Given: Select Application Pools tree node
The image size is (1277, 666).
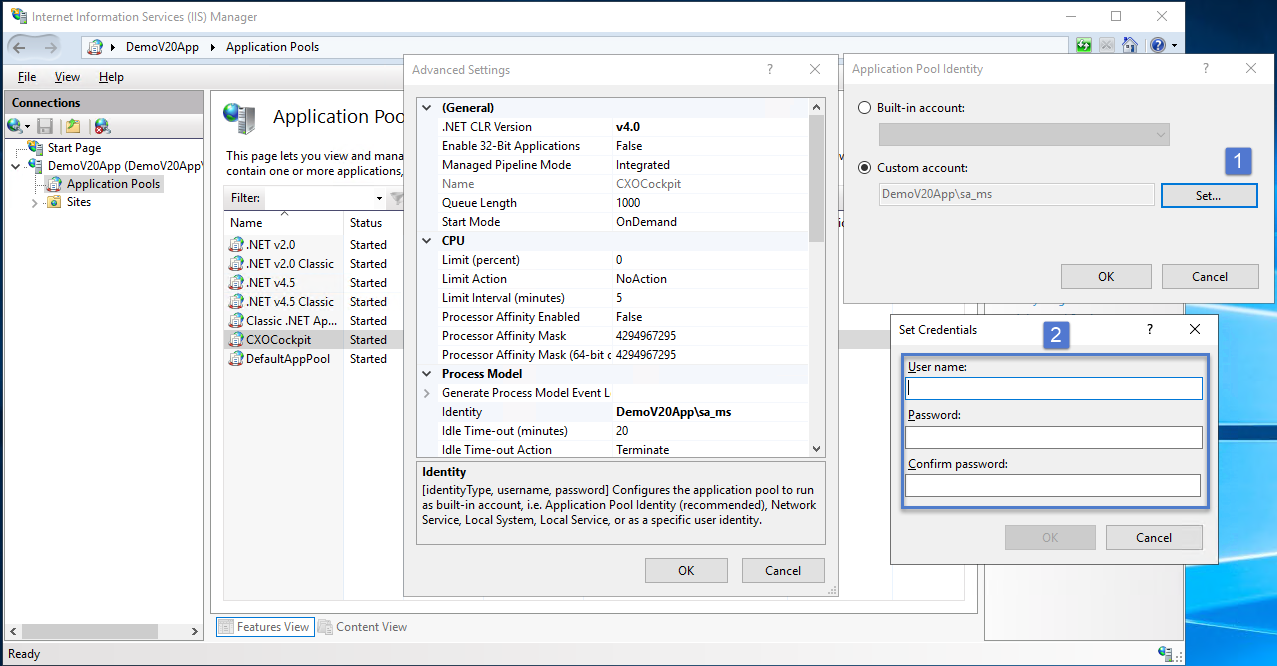Looking at the screenshot, I should click(x=113, y=184).
